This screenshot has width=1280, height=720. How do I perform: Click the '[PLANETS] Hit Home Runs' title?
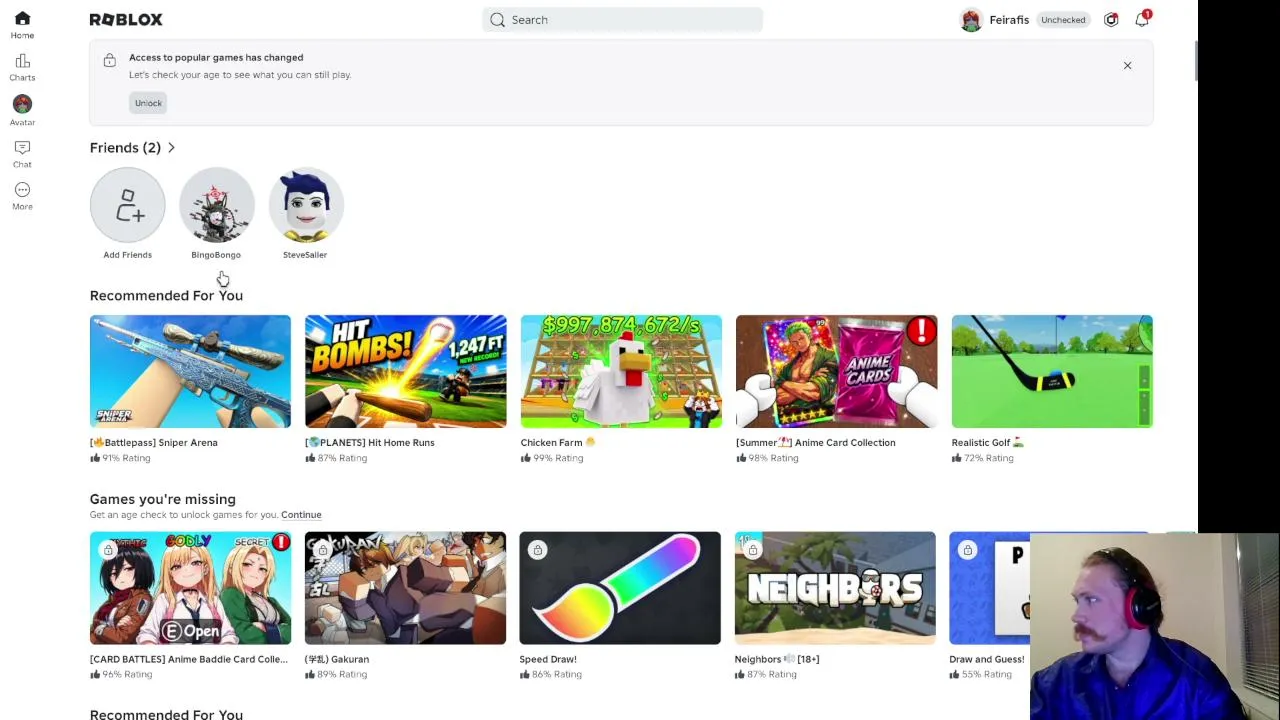(x=370, y=442)
